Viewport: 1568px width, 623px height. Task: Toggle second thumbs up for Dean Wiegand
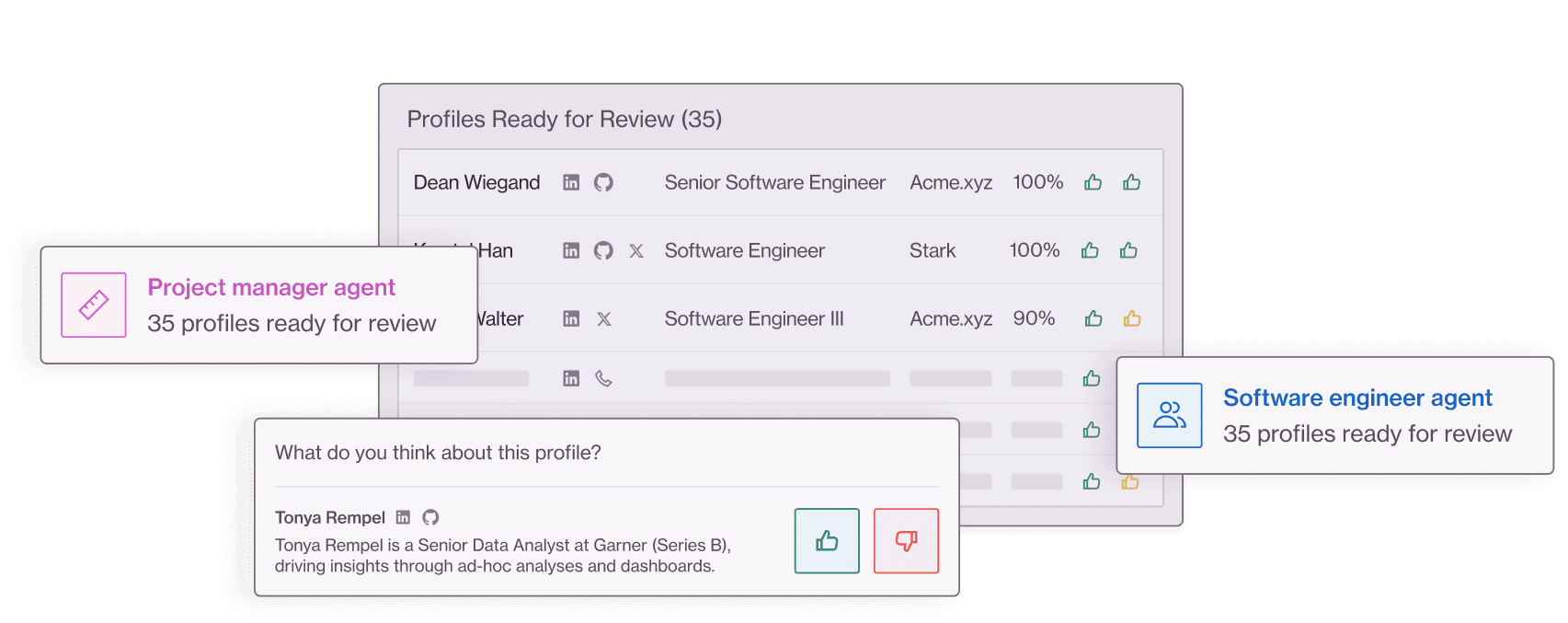[x=1131, y=182]
